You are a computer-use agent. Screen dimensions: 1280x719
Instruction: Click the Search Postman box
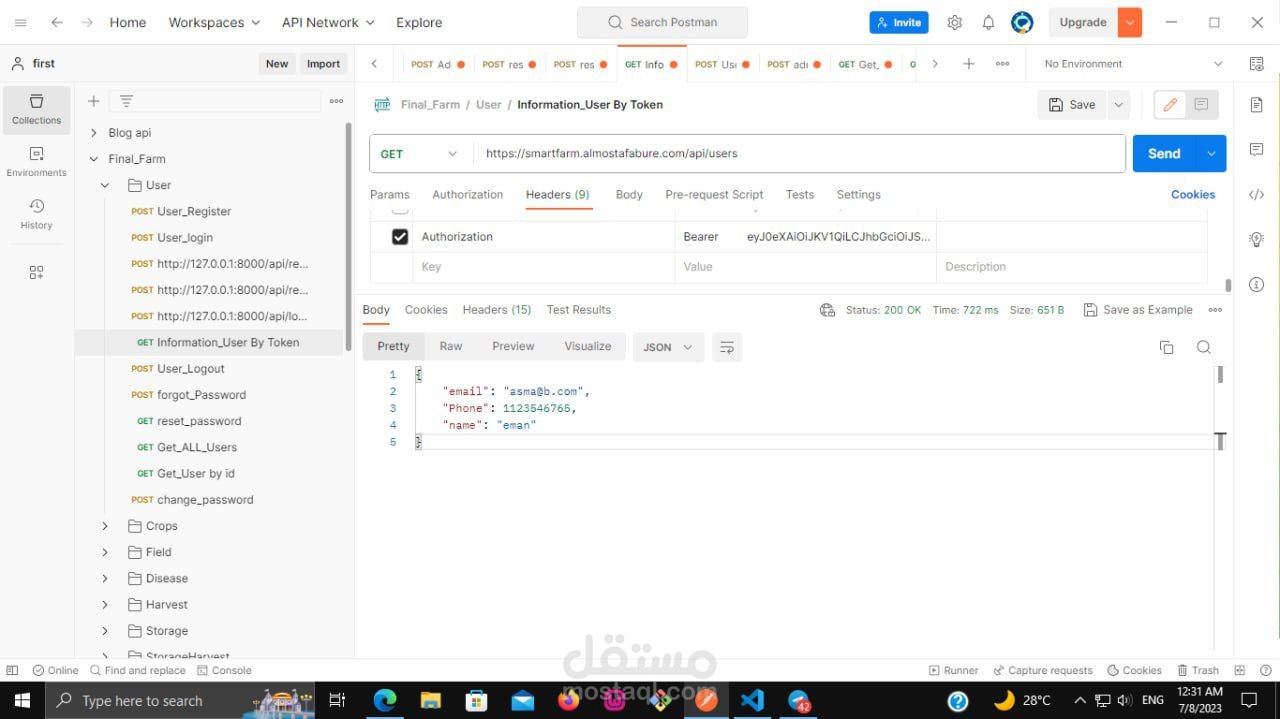tap(662, 22)
